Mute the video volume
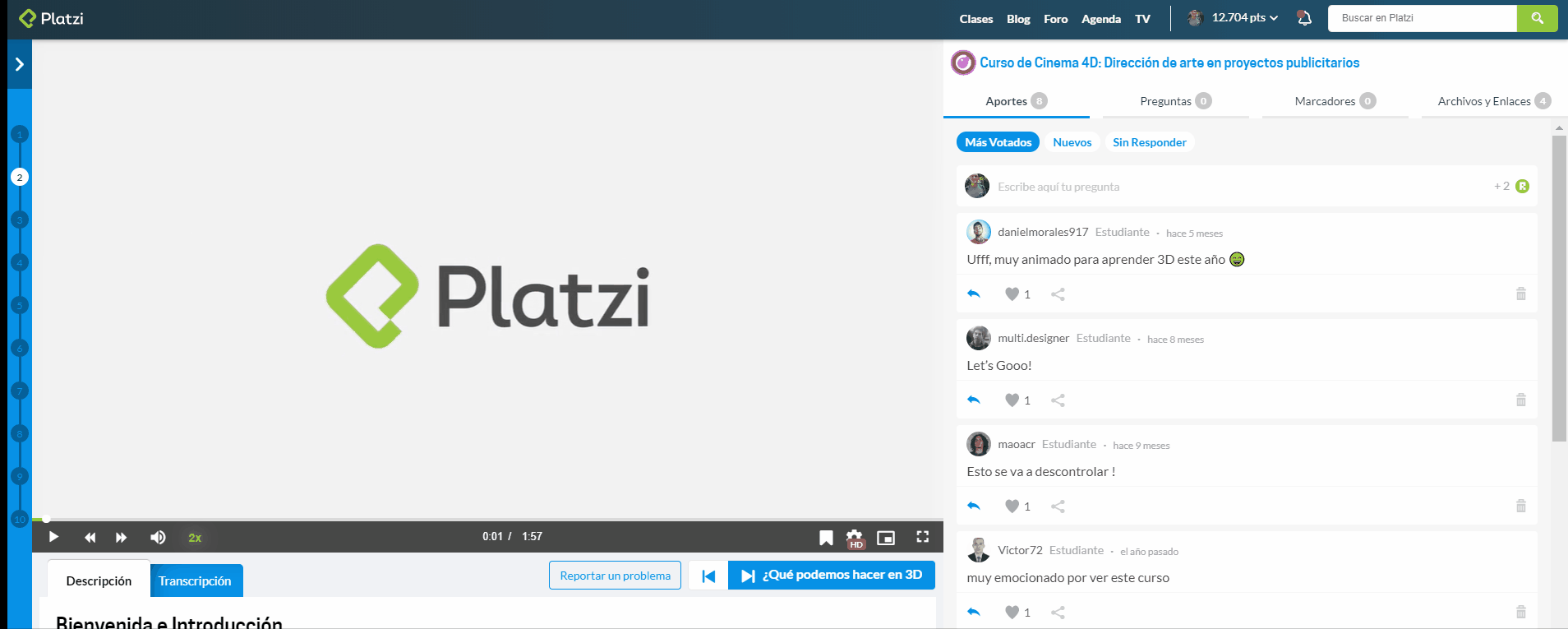Viewport: 1568px width, 629px height. tap(158, 537)
